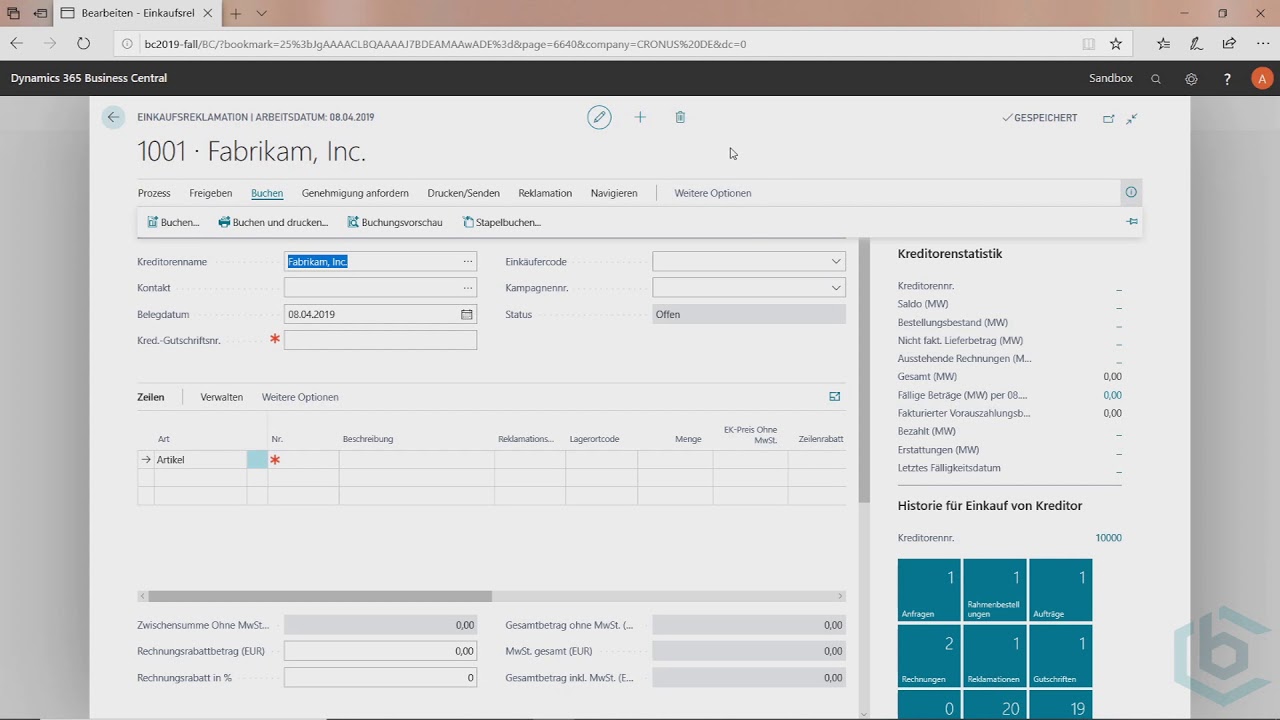Click the pencil edit icon
This screenshot has height=720, width=1280.
pos(599,117)
